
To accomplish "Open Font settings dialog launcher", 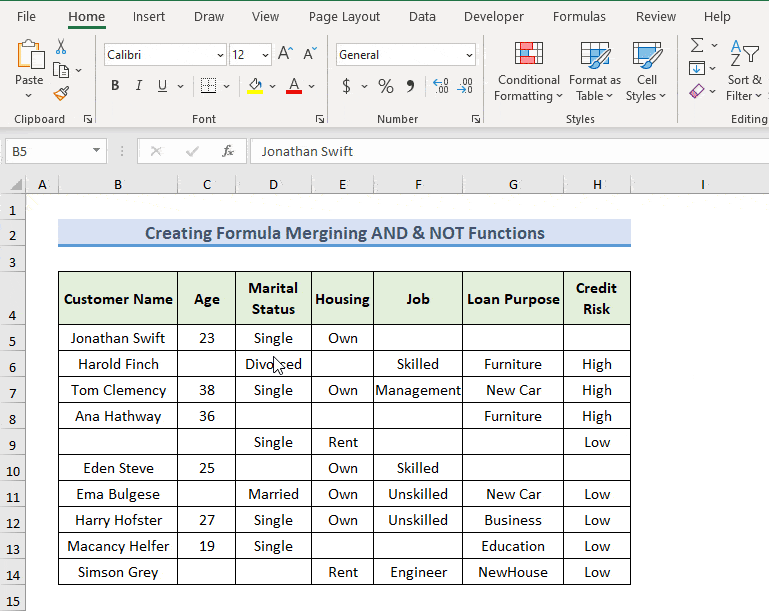I will pyautogui.click(x=320, y=119).
